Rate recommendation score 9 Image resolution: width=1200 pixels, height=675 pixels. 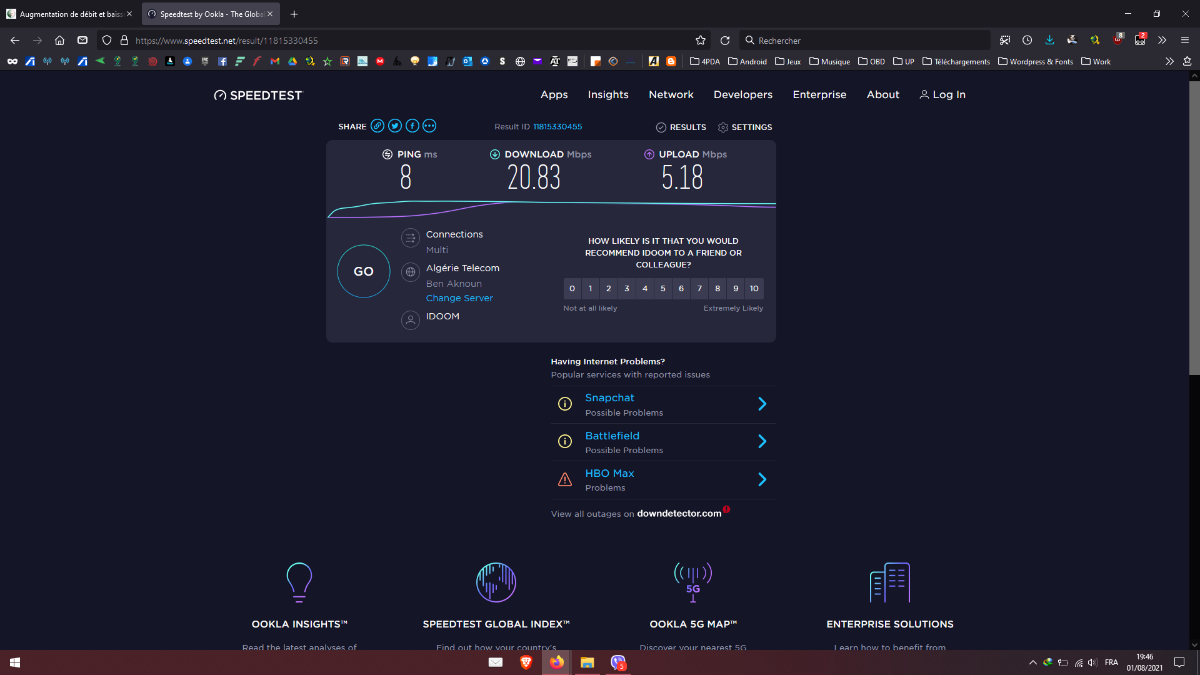(x=736, y=288)
